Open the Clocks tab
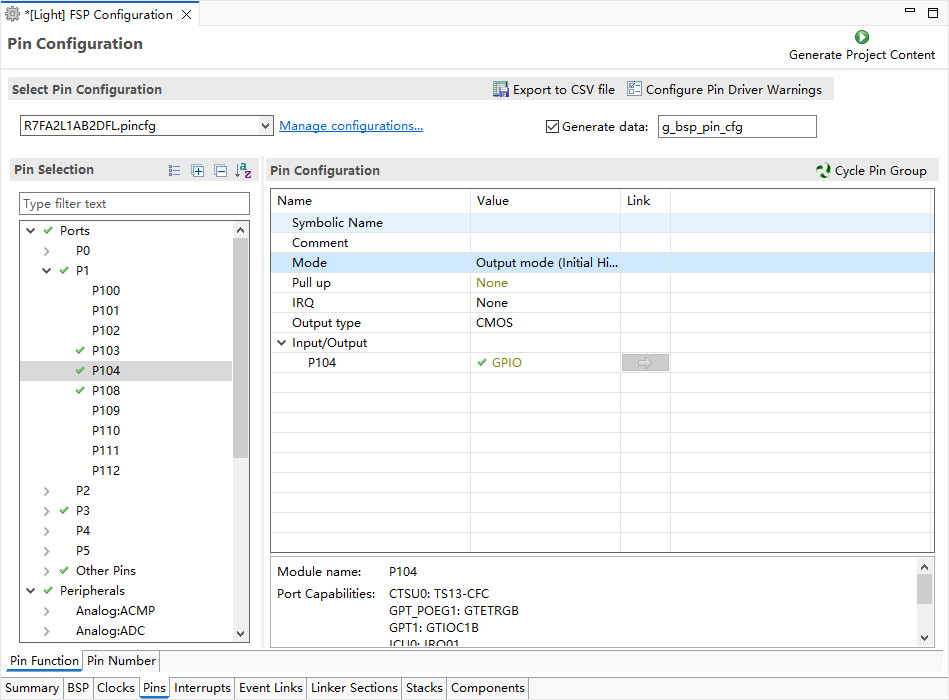This screenshot has width=949, height=700. click(x=116, y=688)
